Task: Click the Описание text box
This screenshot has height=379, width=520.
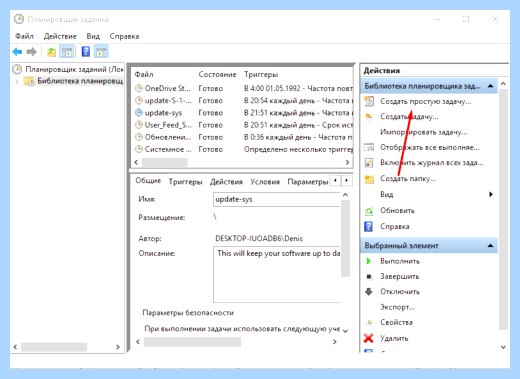Action: [x=276, y=274]
